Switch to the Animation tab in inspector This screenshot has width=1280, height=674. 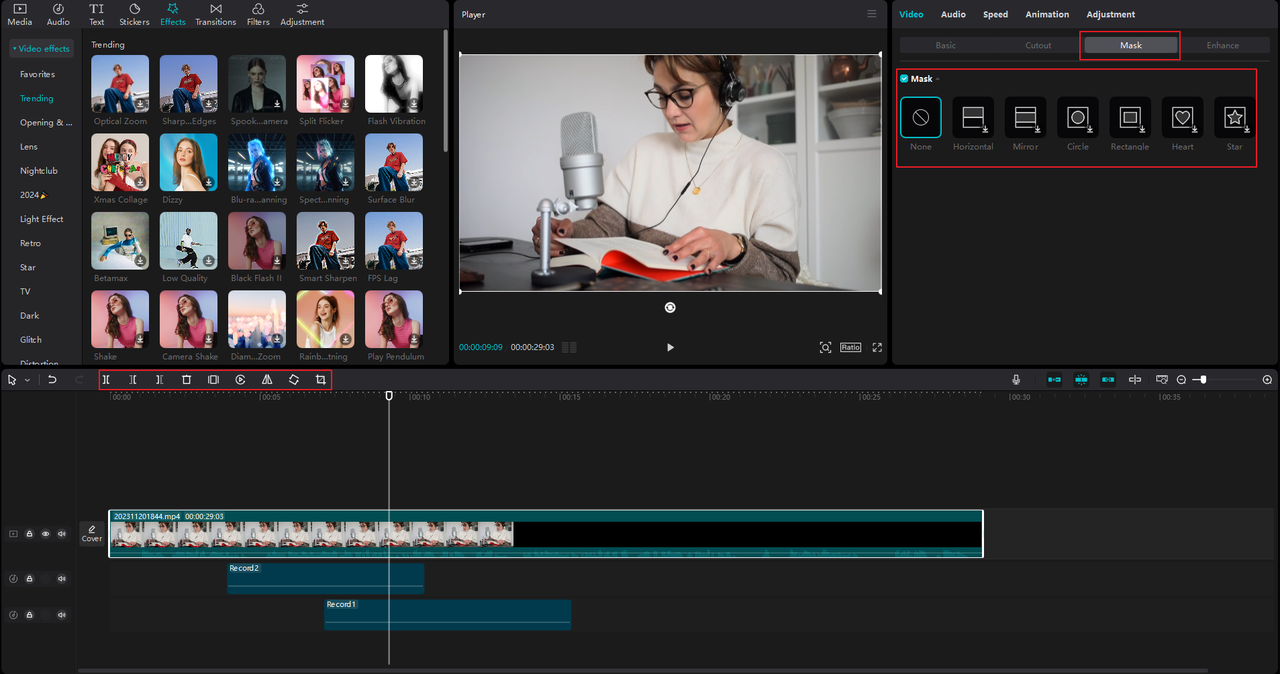coord(1047,14)
